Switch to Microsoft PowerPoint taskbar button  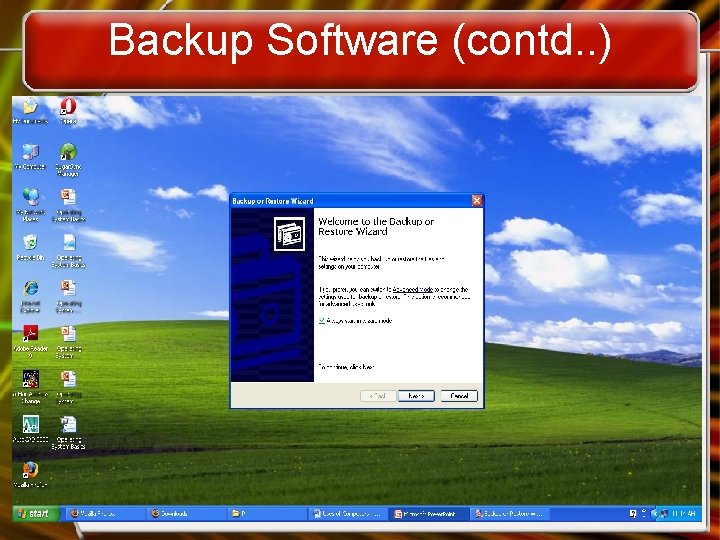[429, 514]
